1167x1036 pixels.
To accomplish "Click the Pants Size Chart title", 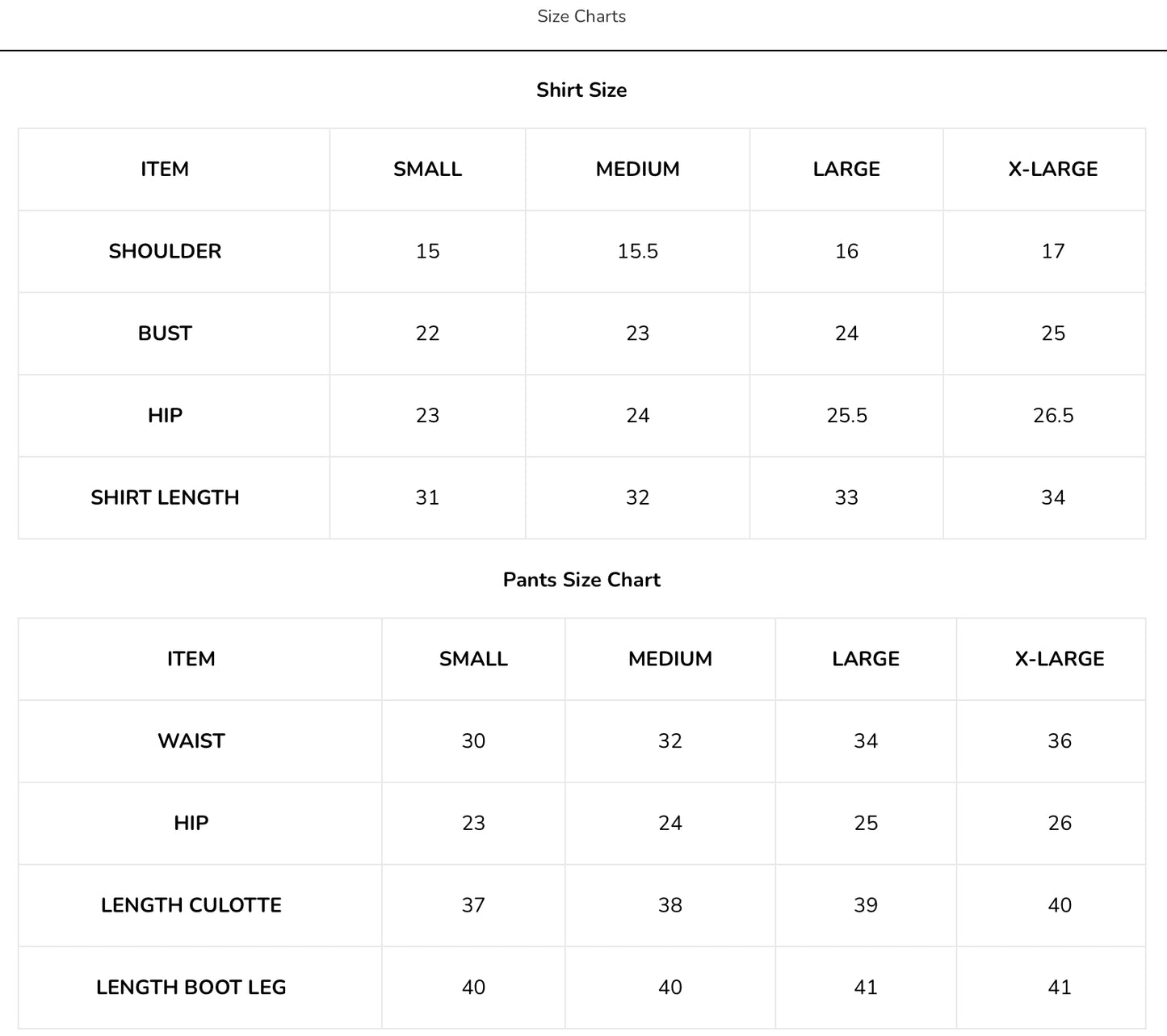I will (581, 580).
